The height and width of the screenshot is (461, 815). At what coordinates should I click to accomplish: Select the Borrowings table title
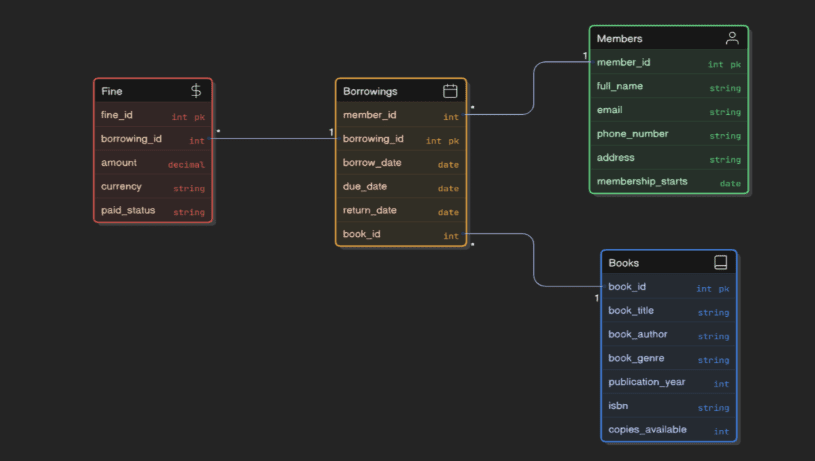click(x=370, y=91)
